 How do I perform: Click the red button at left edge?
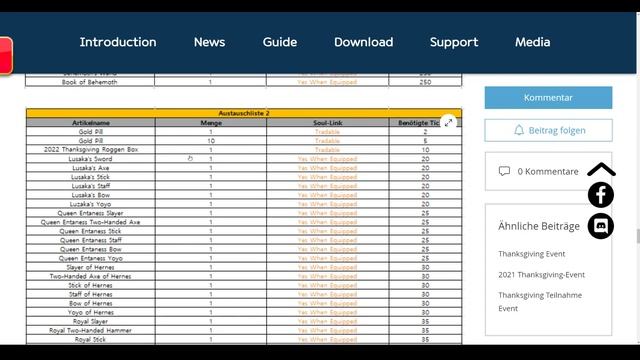tap(6, 56)
